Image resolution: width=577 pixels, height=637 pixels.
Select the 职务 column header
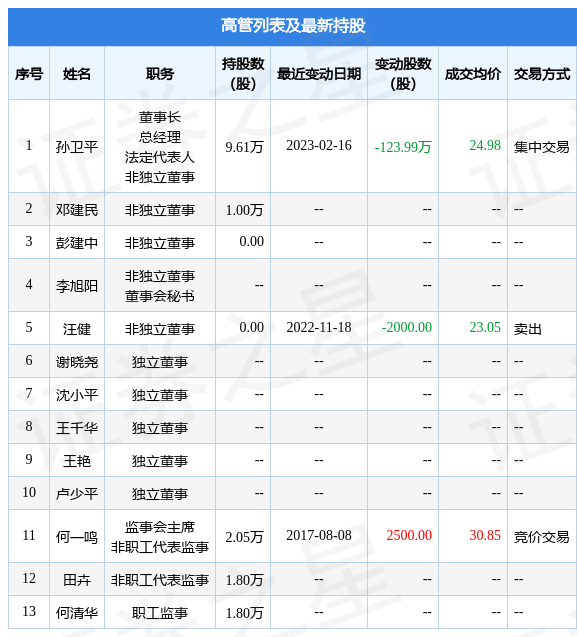click(160, 74)
